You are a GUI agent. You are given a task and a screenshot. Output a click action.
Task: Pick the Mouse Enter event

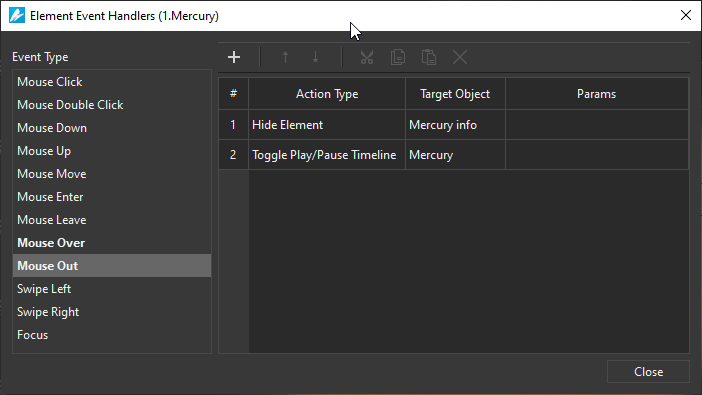point(112,197)
